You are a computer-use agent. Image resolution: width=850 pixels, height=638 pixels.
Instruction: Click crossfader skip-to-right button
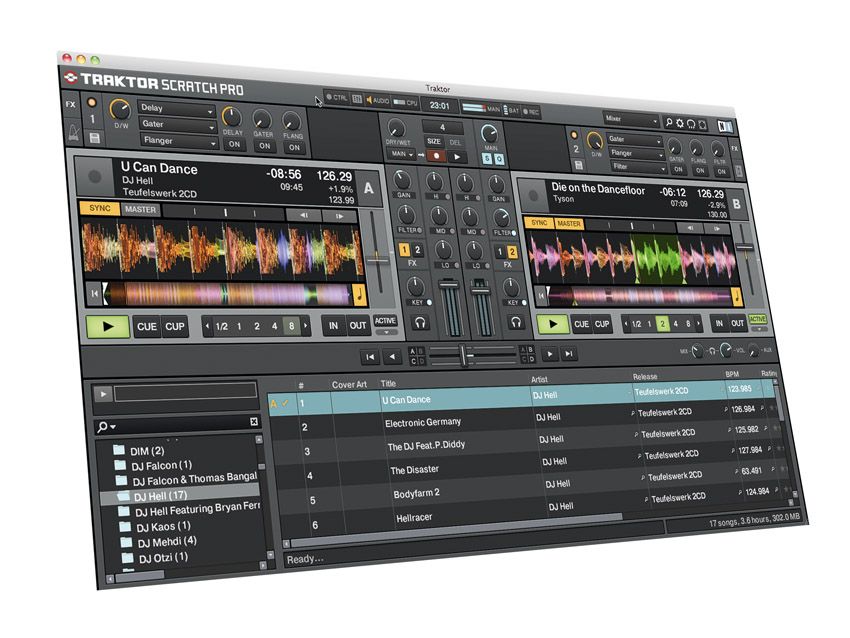[x=569, y=354]
